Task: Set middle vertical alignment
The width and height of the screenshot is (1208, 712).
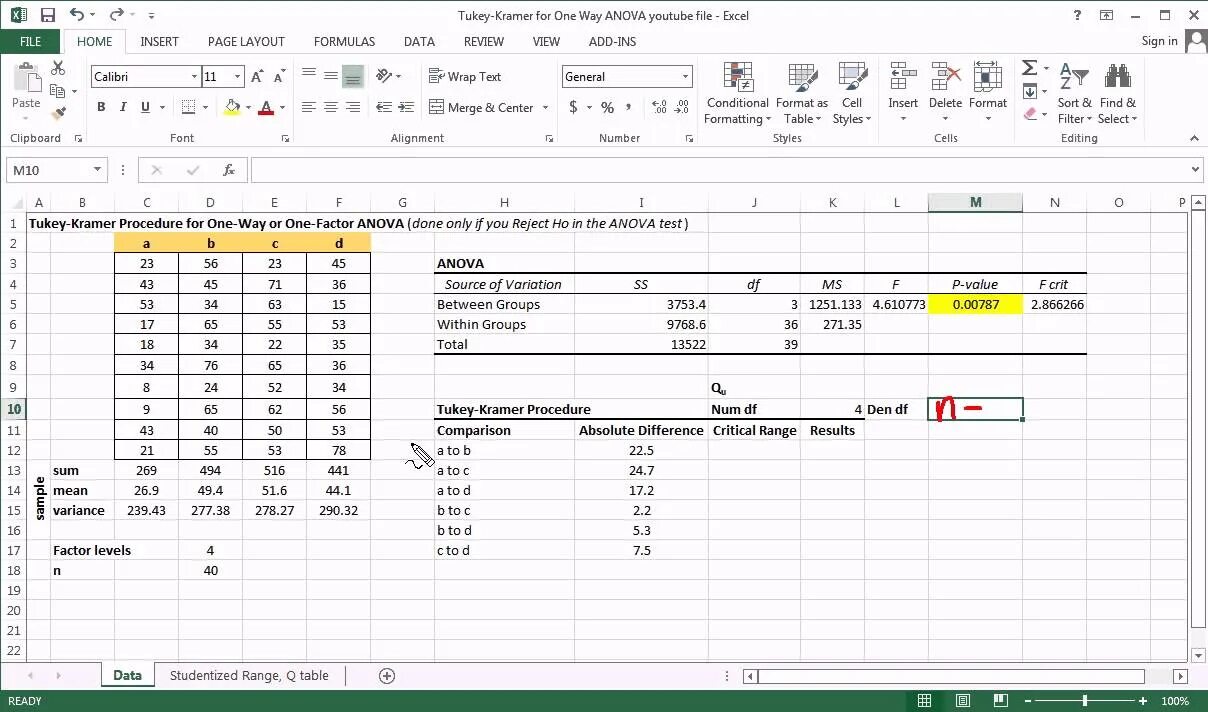Action: (330, 76)
